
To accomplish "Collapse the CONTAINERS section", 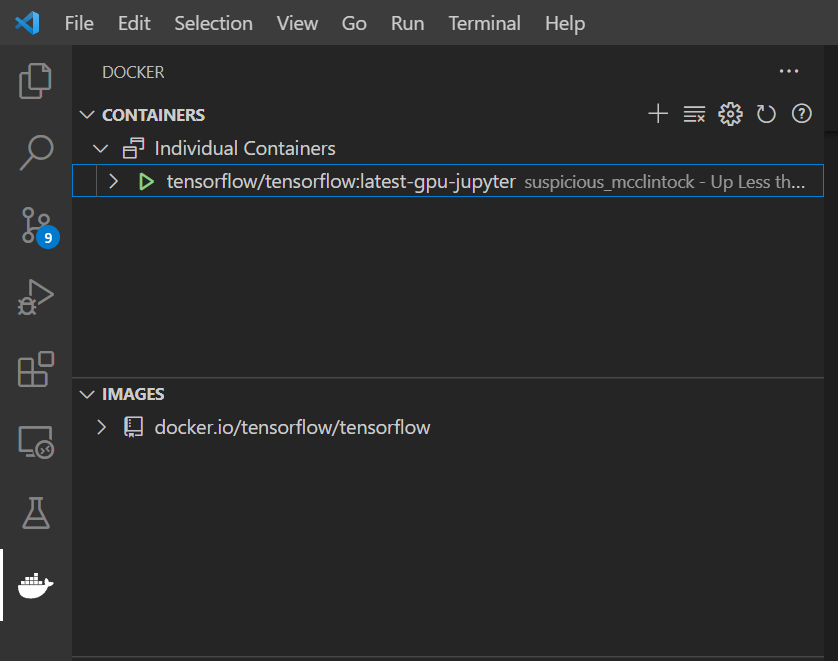I will pyautogui.click(x=87, y=115).
